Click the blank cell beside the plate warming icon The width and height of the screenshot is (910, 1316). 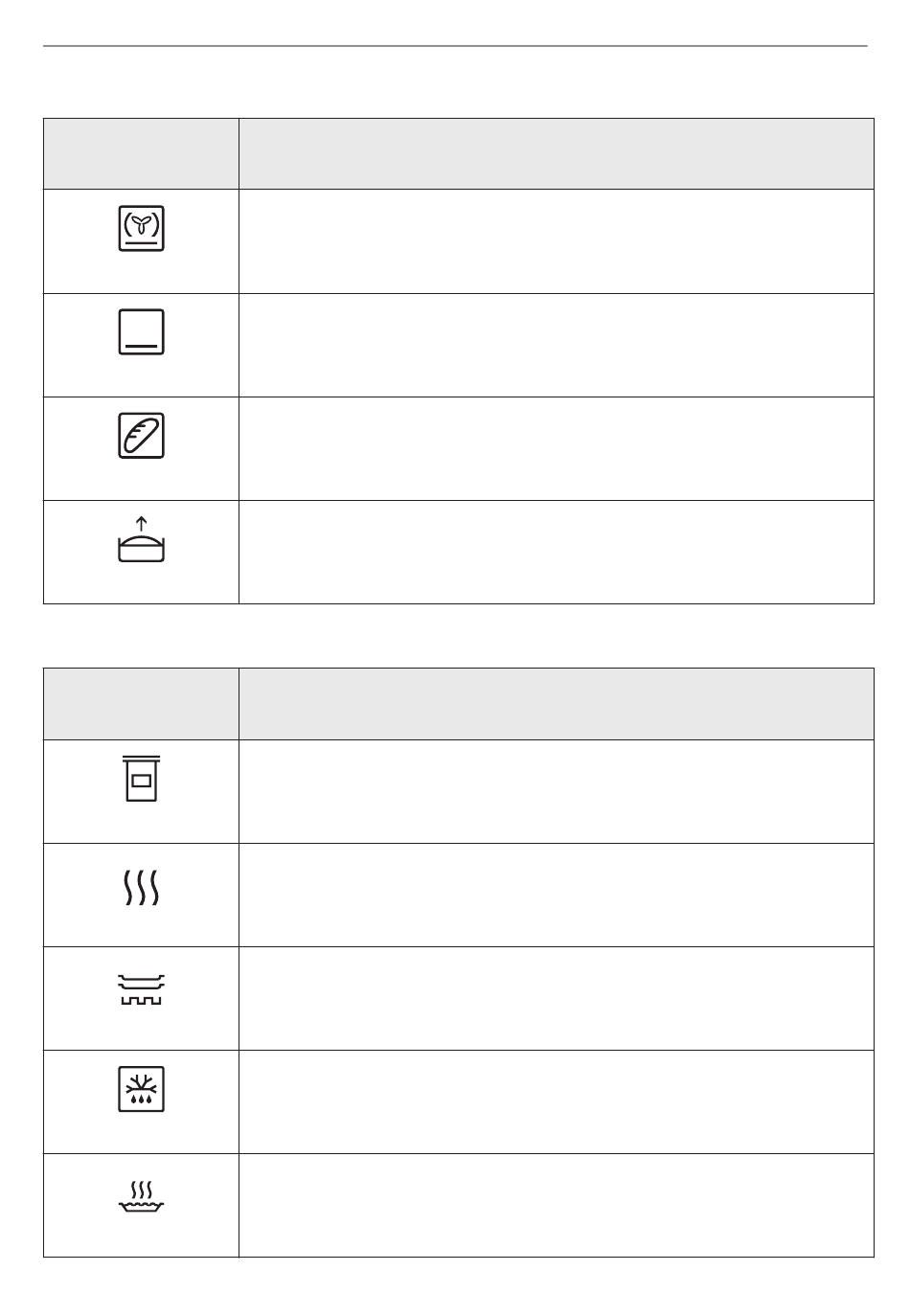tap(556, 998)
